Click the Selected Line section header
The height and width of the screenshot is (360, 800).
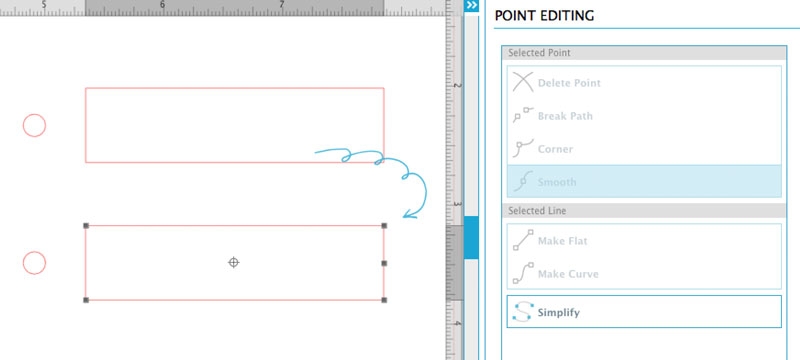644,210
